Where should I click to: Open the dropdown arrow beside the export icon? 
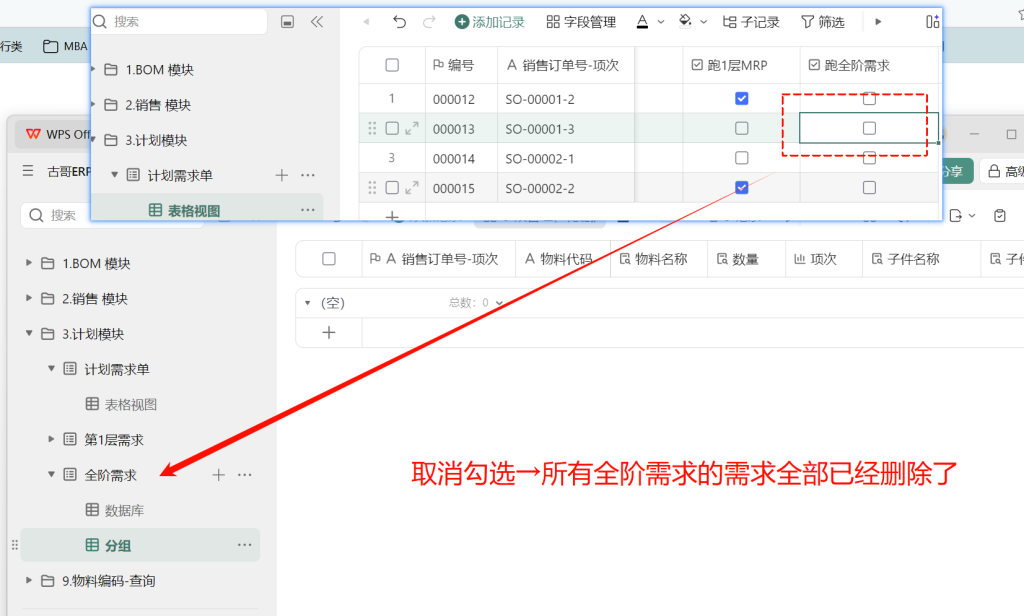point(972,216)
